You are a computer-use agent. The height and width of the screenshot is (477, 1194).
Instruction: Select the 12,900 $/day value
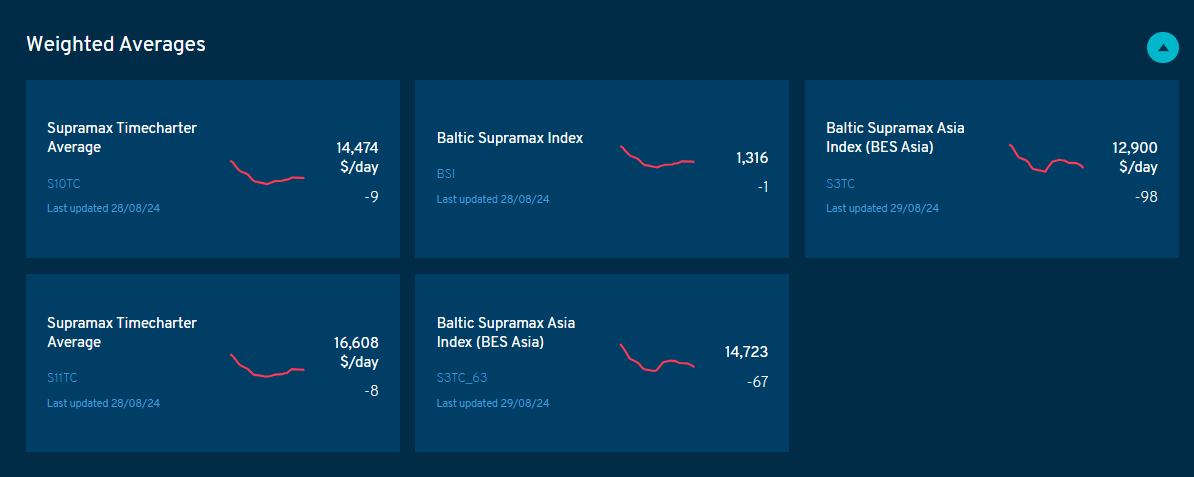point(1134,157)
